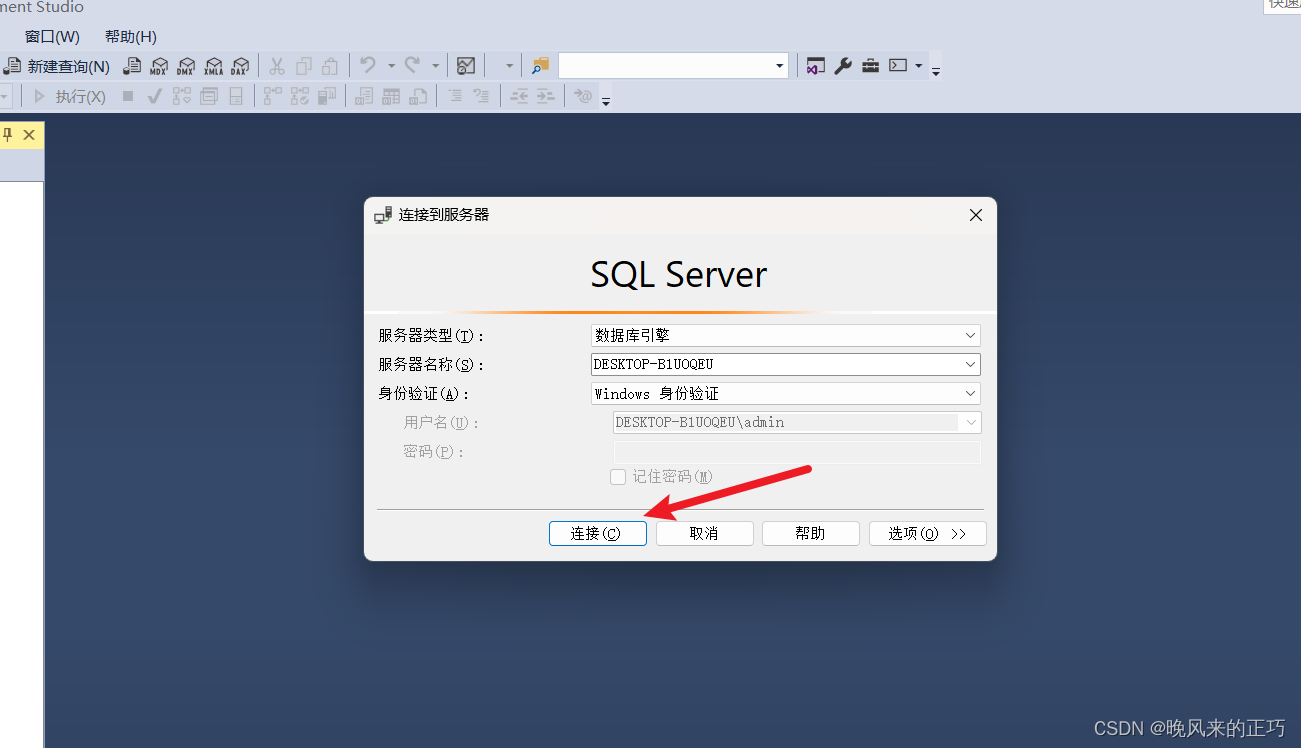Click the Connect (连接) button
Viewport: 1301px width, 748px height.
pos(597,533)
